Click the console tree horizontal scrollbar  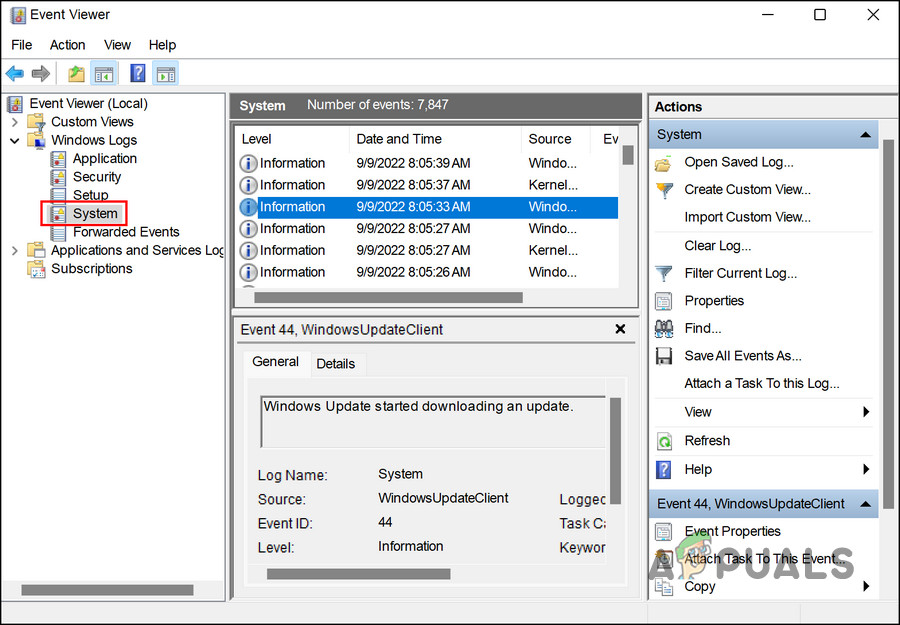(107, 591)
